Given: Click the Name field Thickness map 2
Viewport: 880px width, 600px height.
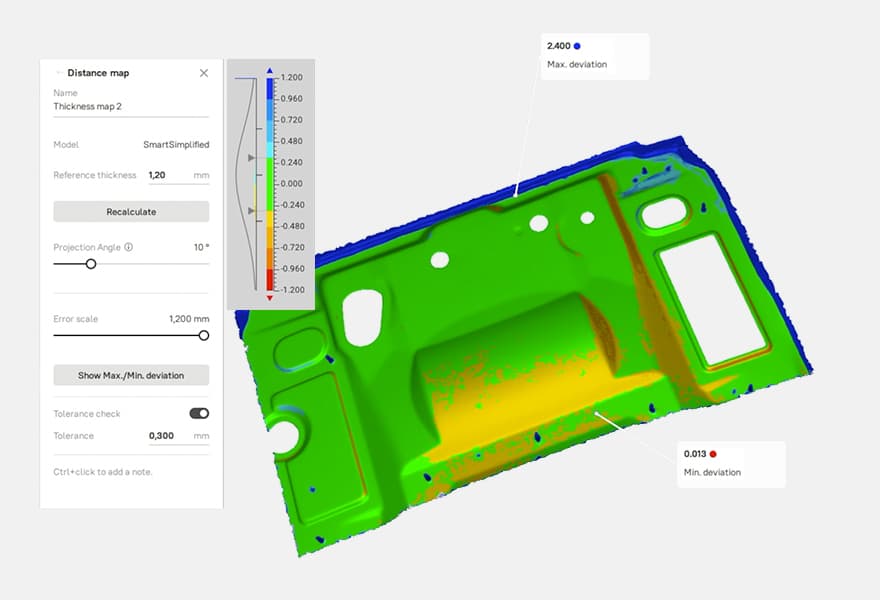Looking at the screenshot, I should point(131,106).
